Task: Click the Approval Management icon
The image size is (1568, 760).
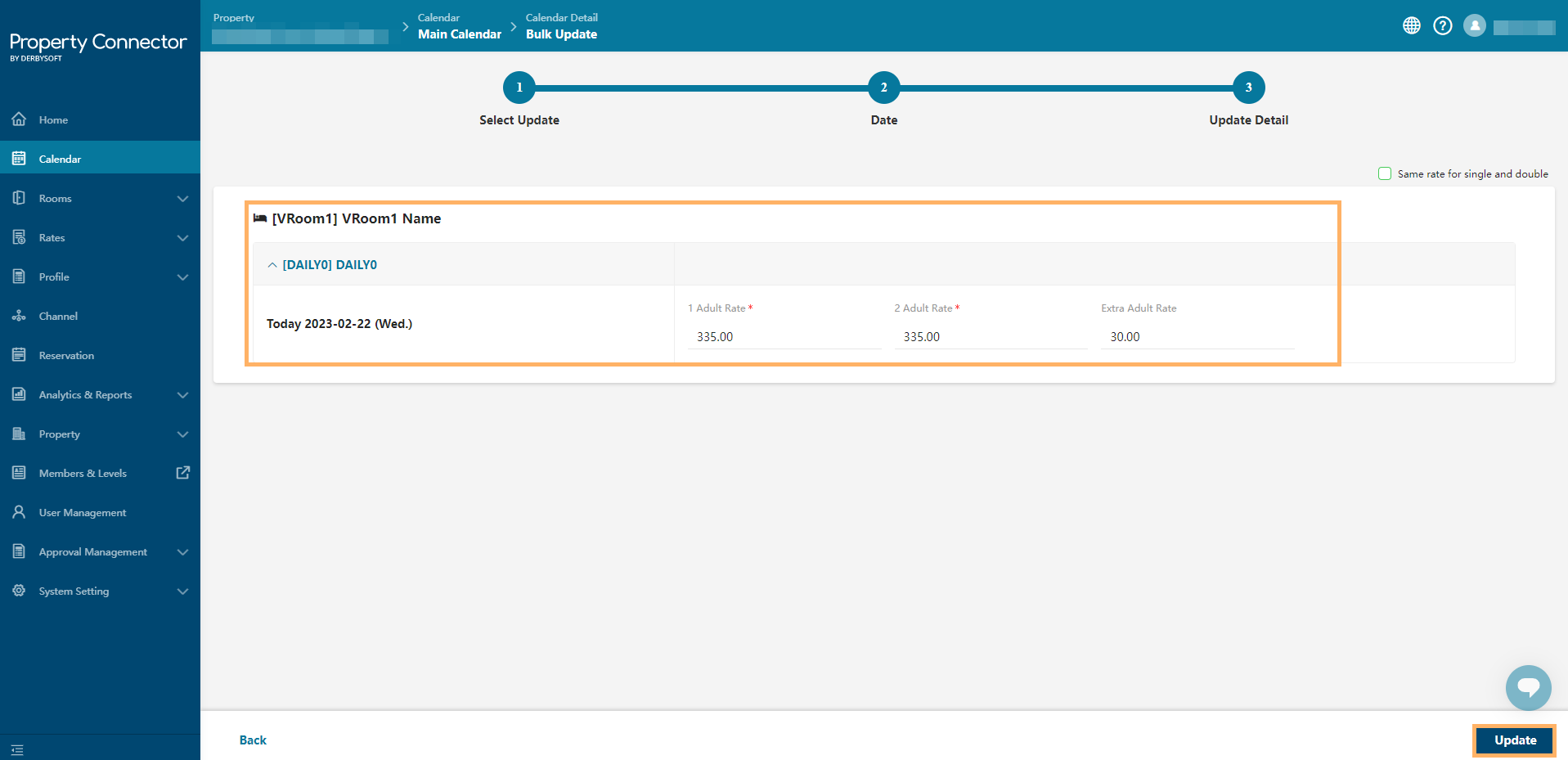Action: 19,551
